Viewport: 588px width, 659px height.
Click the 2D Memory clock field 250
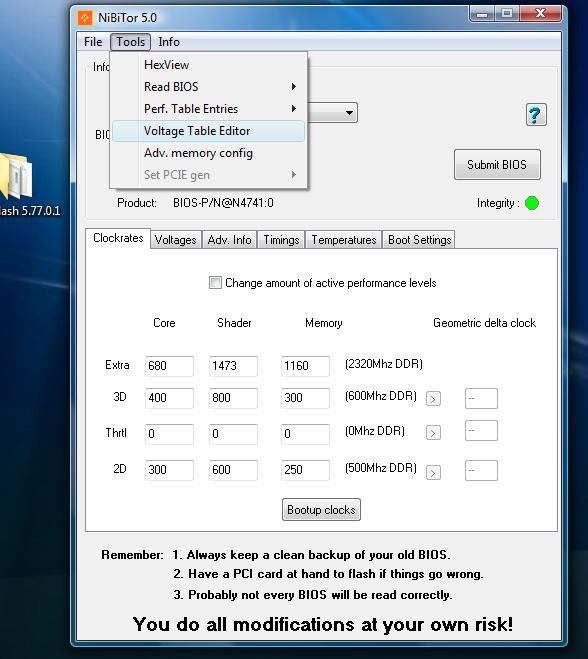305,469
